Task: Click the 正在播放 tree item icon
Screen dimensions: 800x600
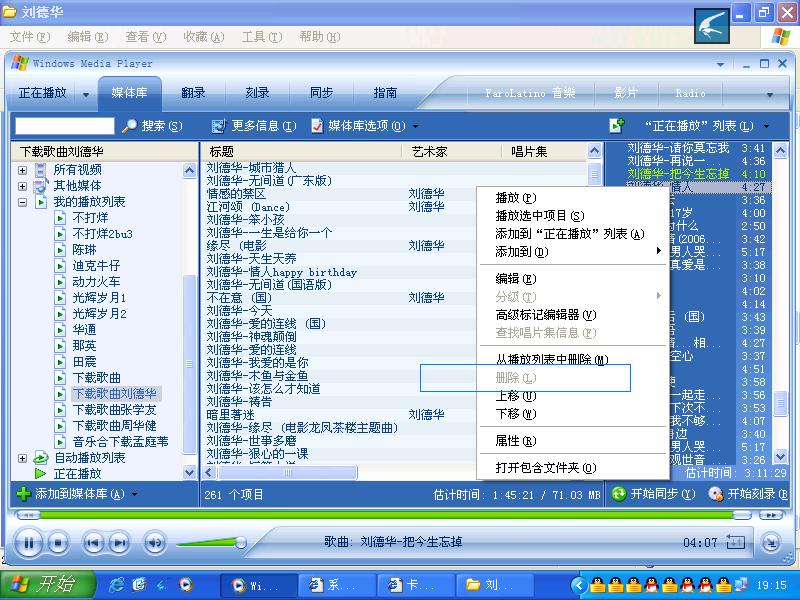Action: coord(40,474)
